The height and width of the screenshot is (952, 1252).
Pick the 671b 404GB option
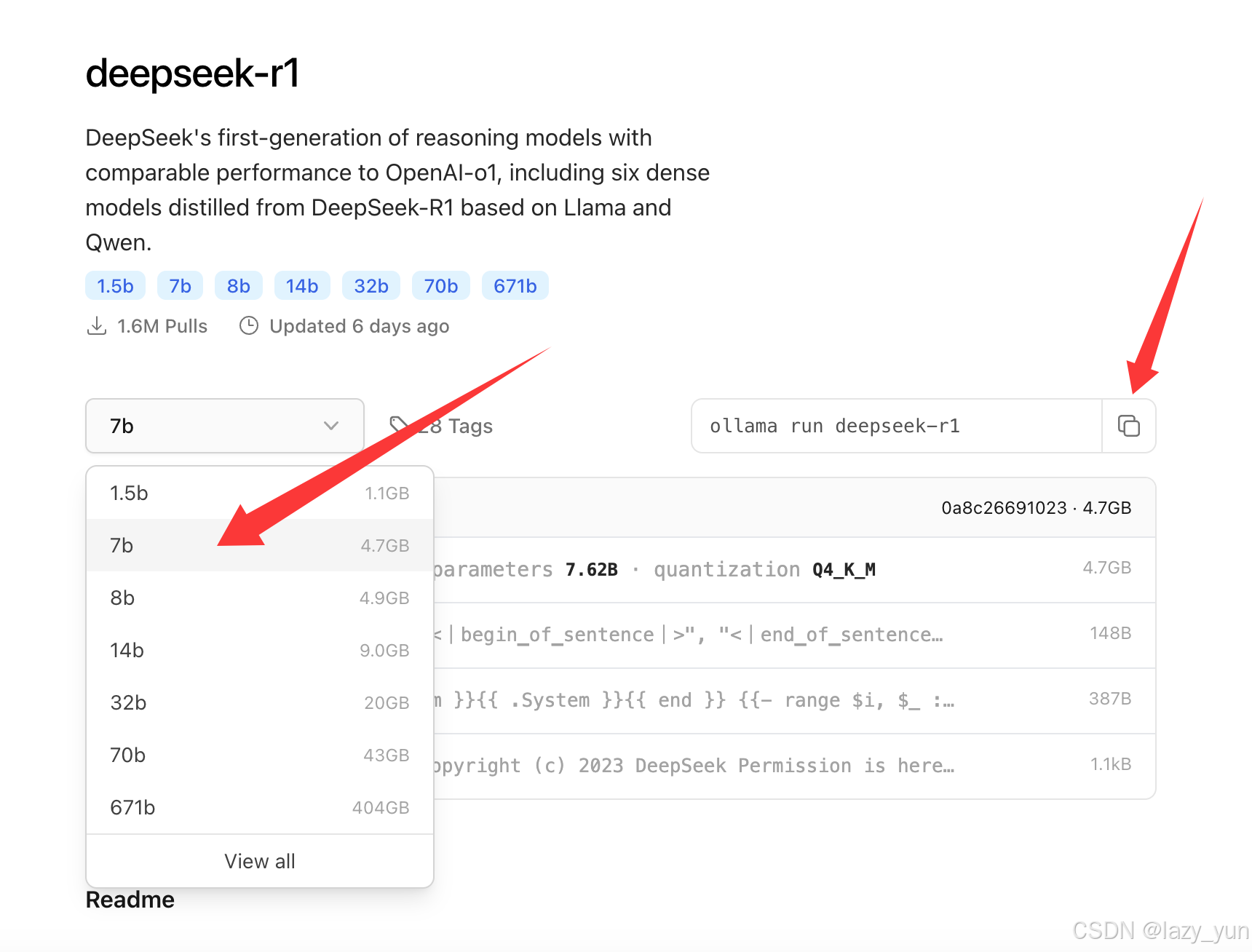coord(260,807)
